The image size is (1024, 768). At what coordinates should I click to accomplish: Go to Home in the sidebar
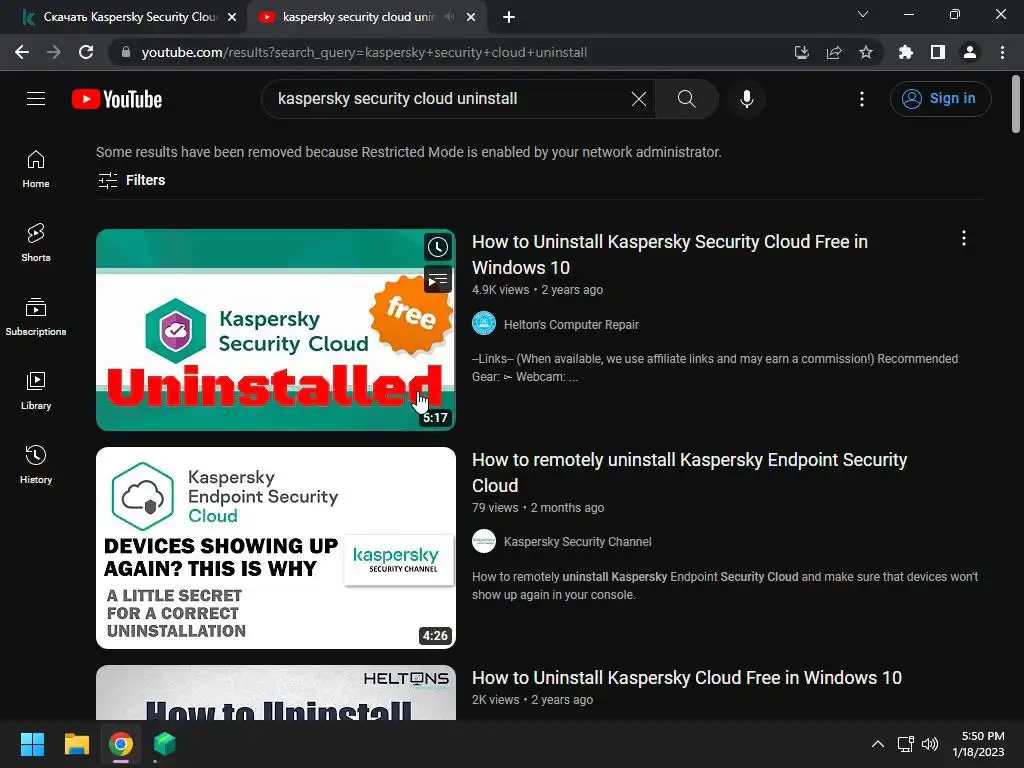[x=36, y=168]
